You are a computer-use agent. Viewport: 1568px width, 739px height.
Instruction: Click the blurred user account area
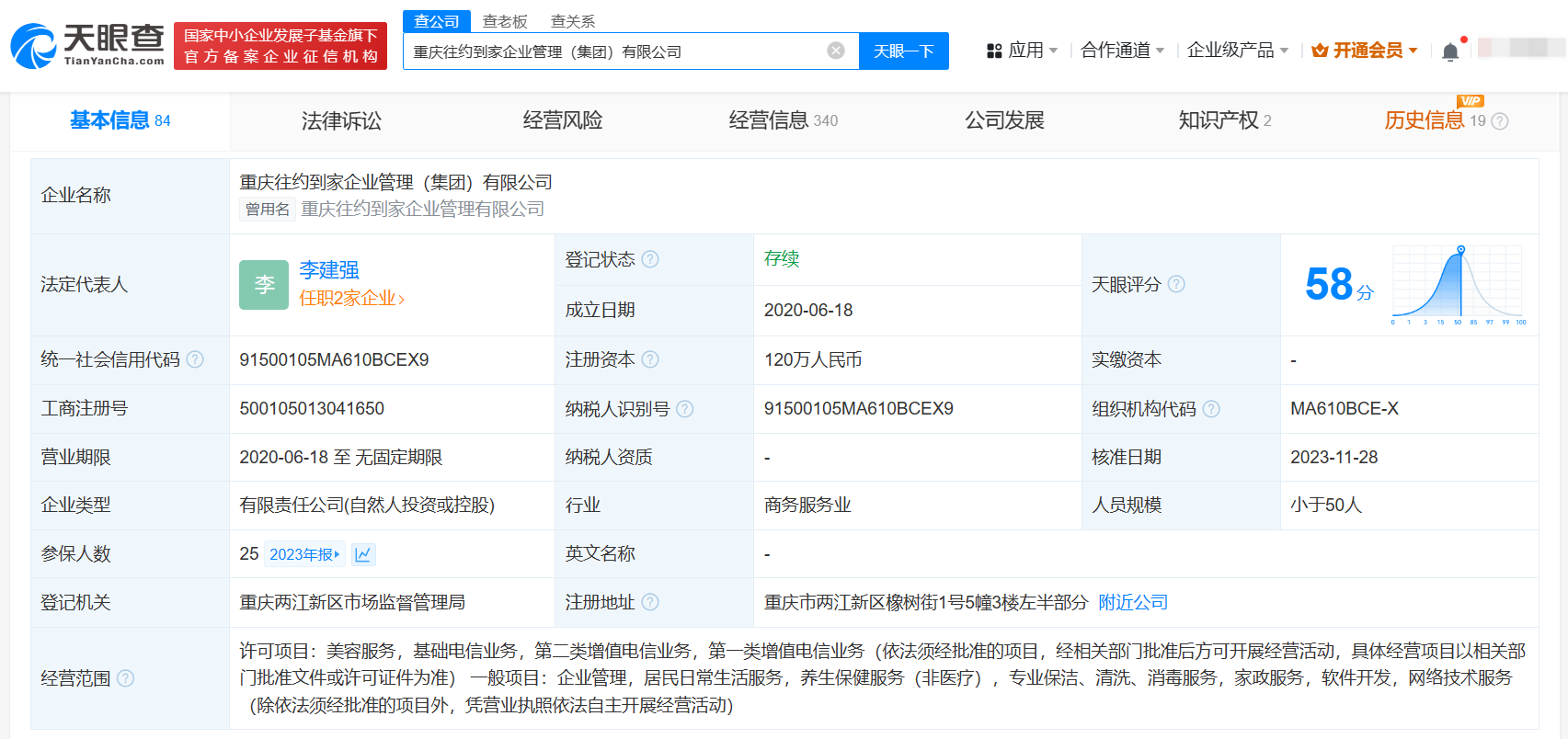[x=1521, y=48]
